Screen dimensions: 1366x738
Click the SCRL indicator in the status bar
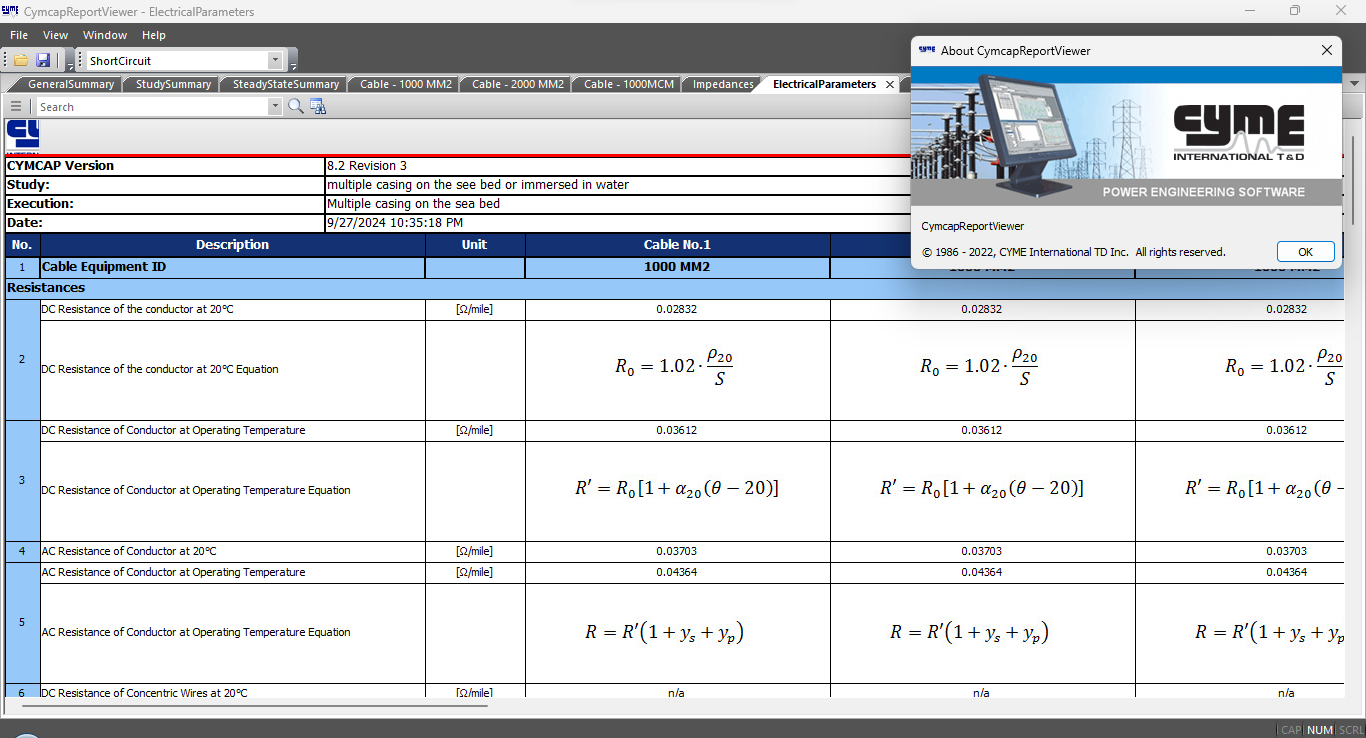[1351, 730]
